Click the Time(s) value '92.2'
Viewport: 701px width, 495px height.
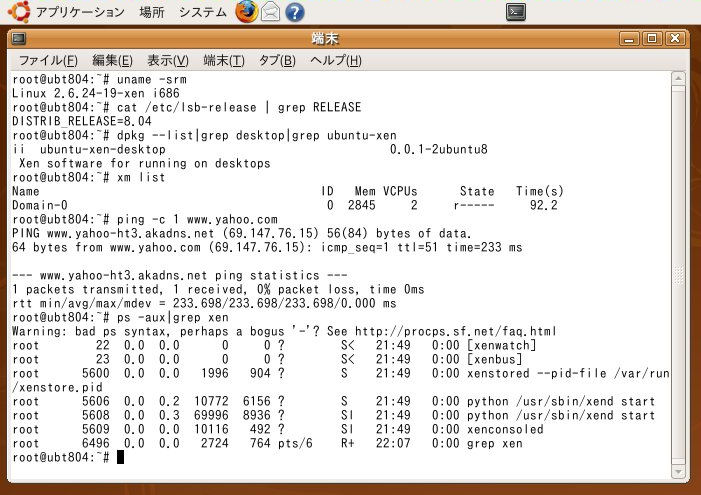click(x=544, y=205)
